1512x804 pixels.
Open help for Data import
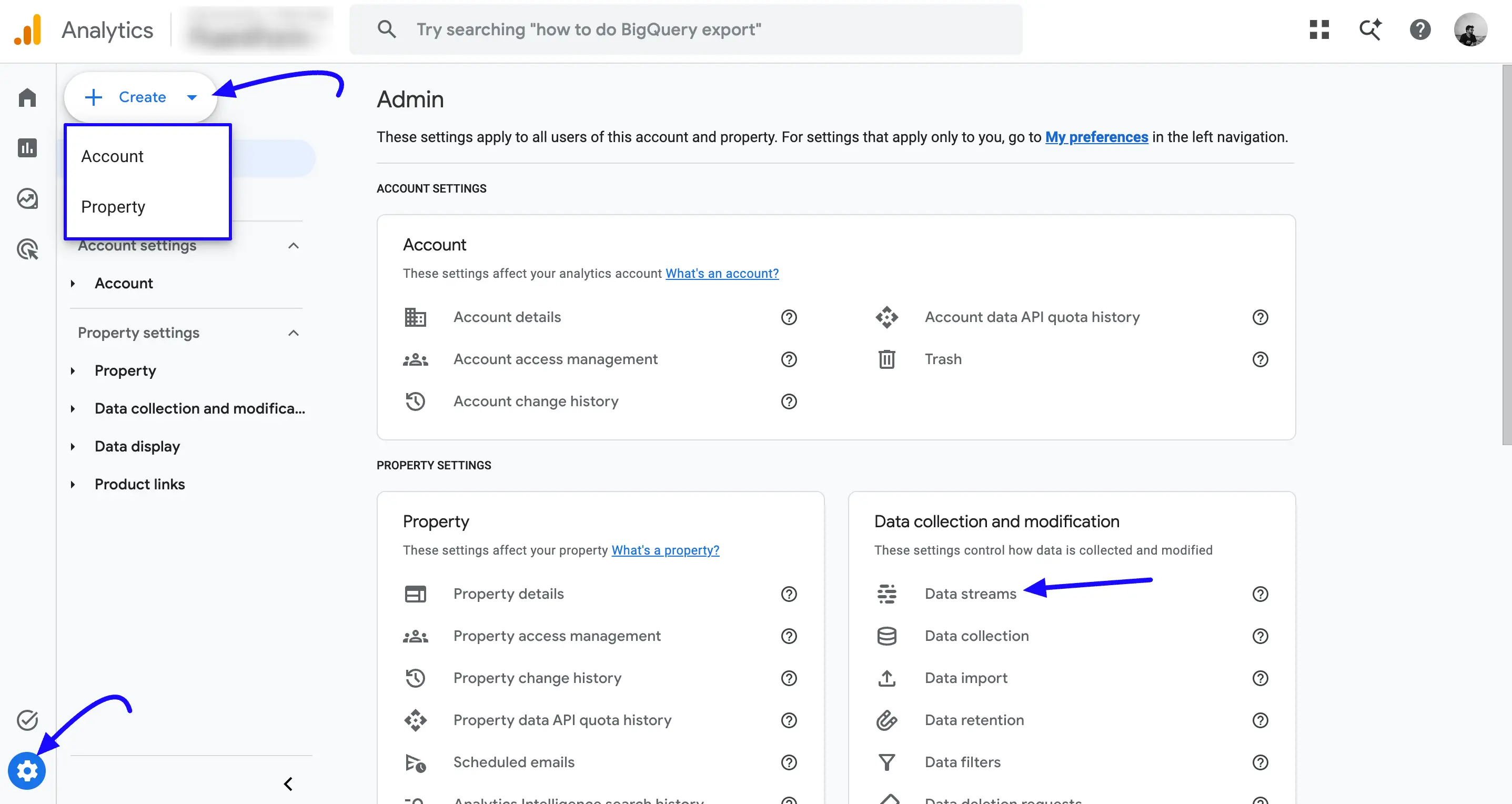(1260, 678)
